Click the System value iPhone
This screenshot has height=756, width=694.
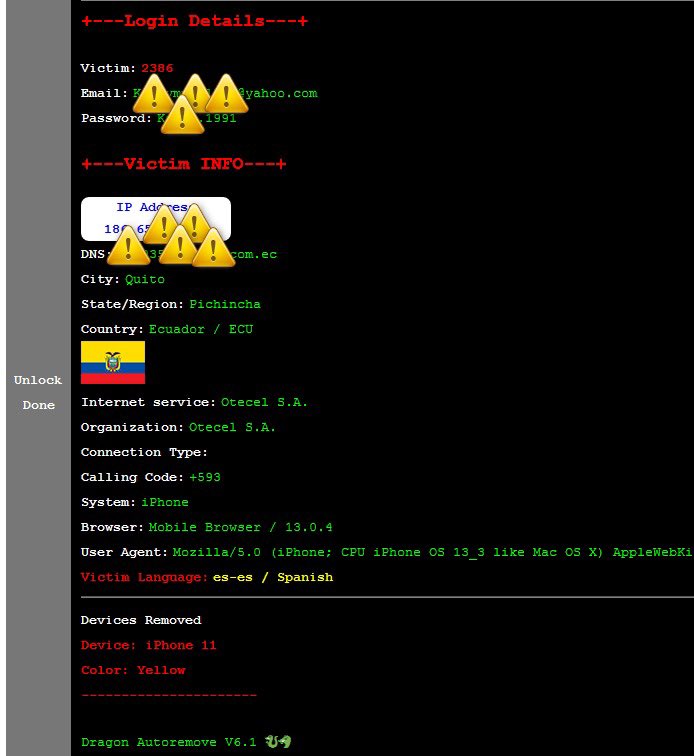point(165,502)
